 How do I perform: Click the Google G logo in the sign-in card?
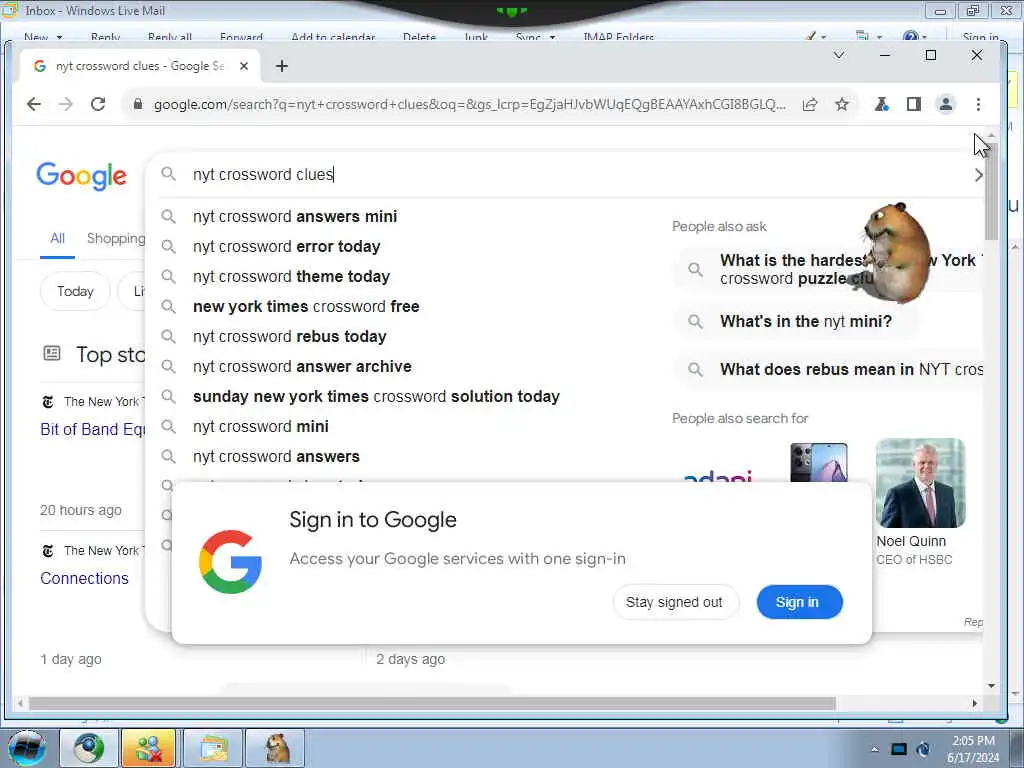click(x=230, y=562)
